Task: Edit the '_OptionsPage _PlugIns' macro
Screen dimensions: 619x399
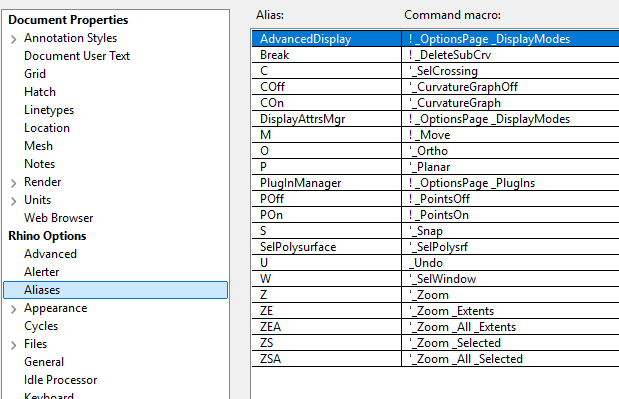Action: point(510,183)
